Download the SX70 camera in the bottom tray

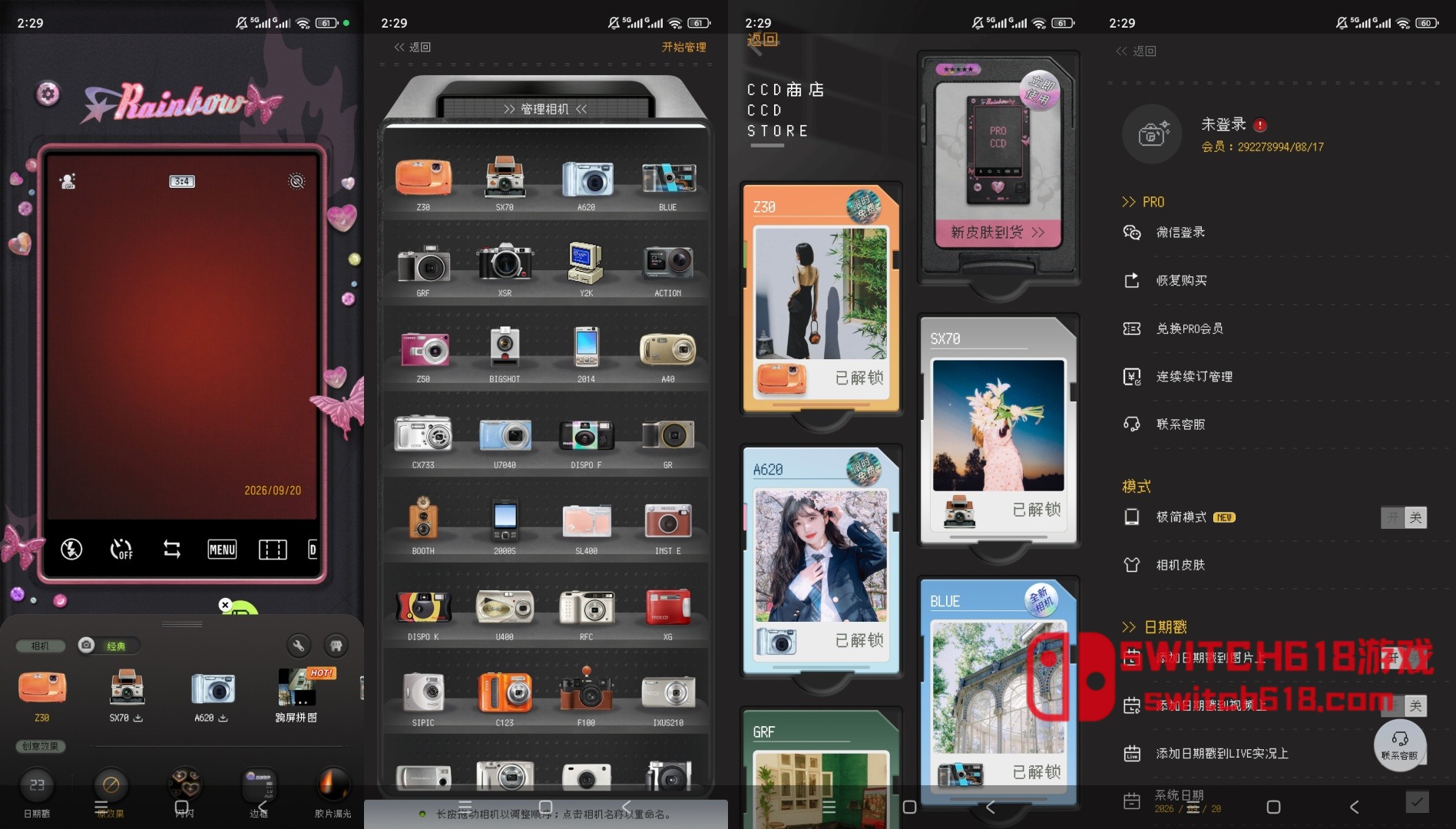click(127, 695)
